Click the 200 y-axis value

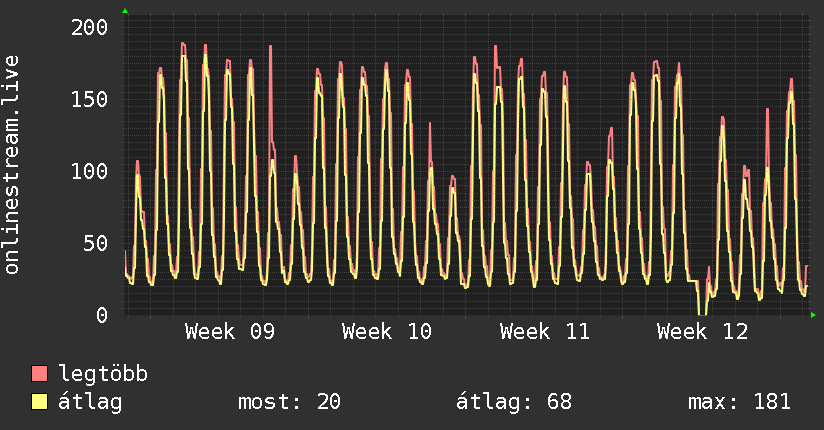coord(89,27)
